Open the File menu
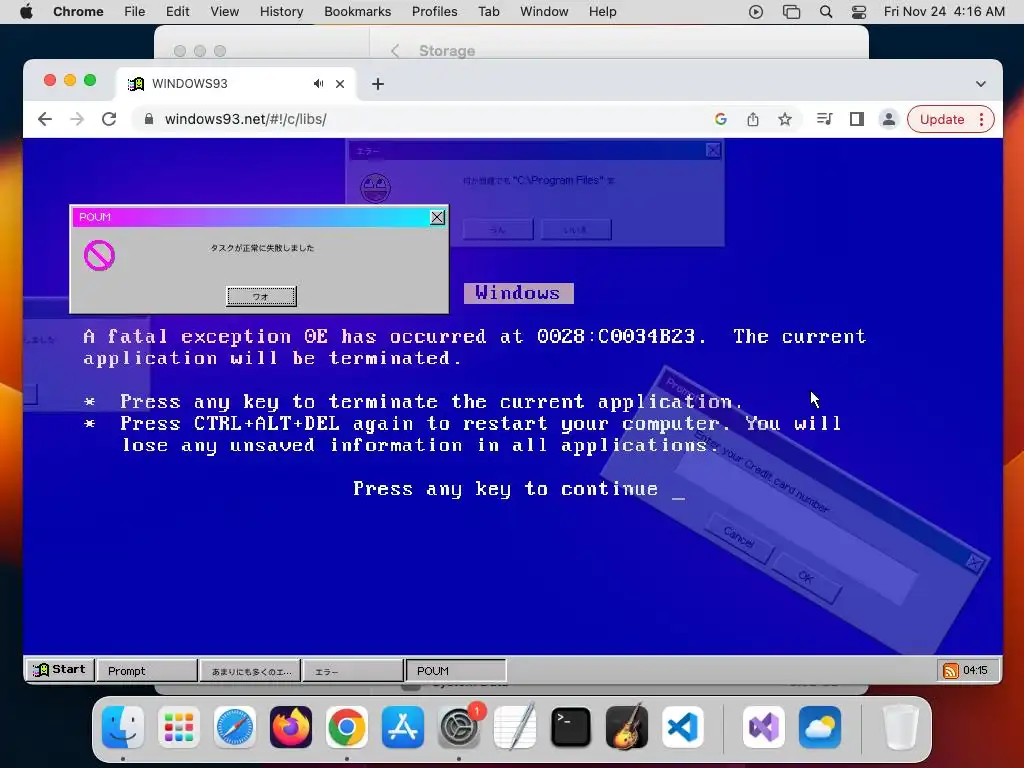The width and height of the screenshot is (1024, 768). tap(135, 12)
